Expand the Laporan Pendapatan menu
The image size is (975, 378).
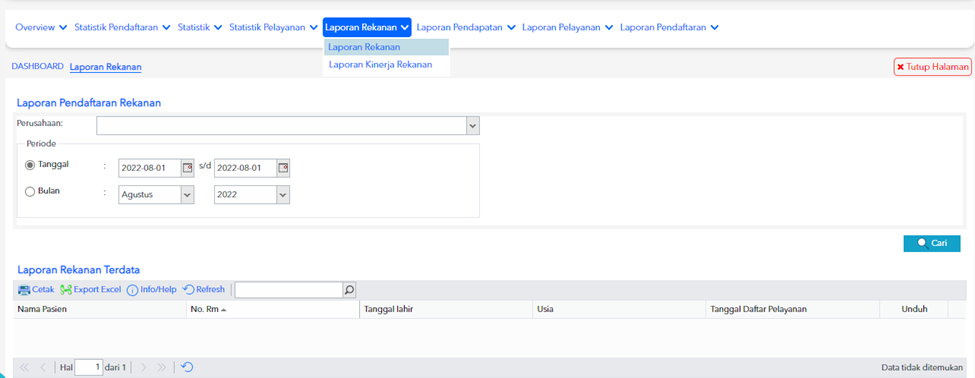(x=466, y=27)
